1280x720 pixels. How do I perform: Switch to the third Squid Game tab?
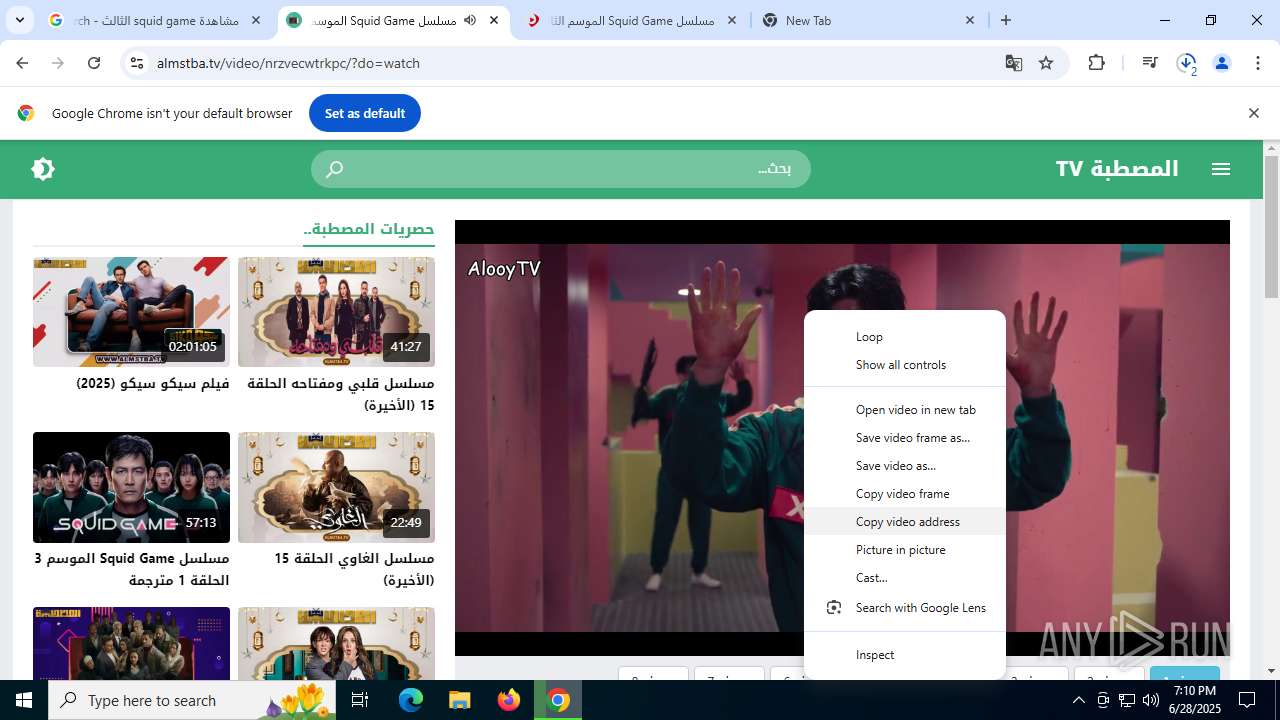click(632, 20)
